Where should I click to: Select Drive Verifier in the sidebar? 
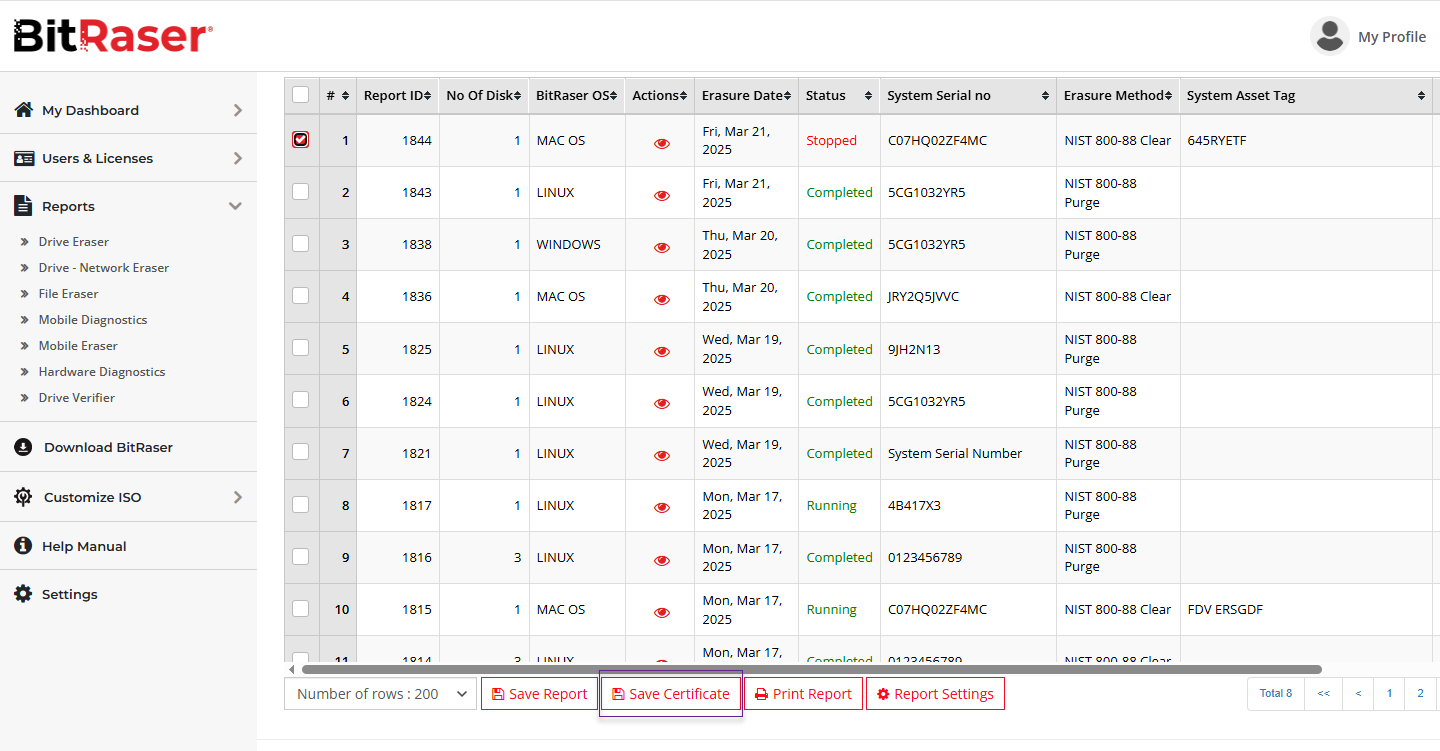click(x=77, y=398)
